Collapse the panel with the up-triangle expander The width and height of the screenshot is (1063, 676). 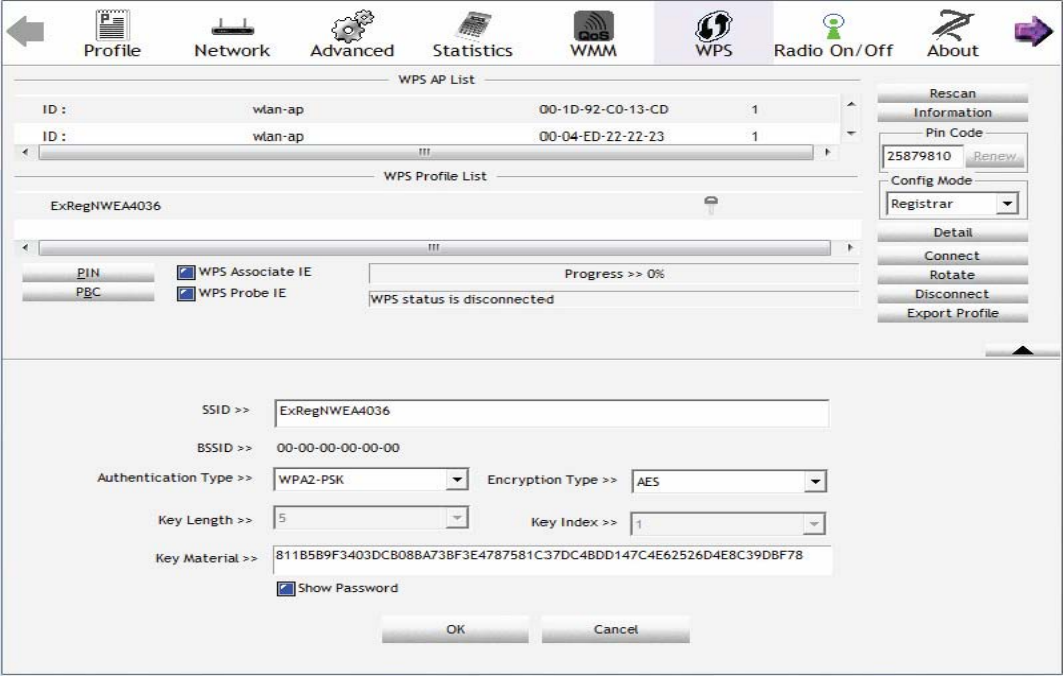click(x=1022, y=350)
